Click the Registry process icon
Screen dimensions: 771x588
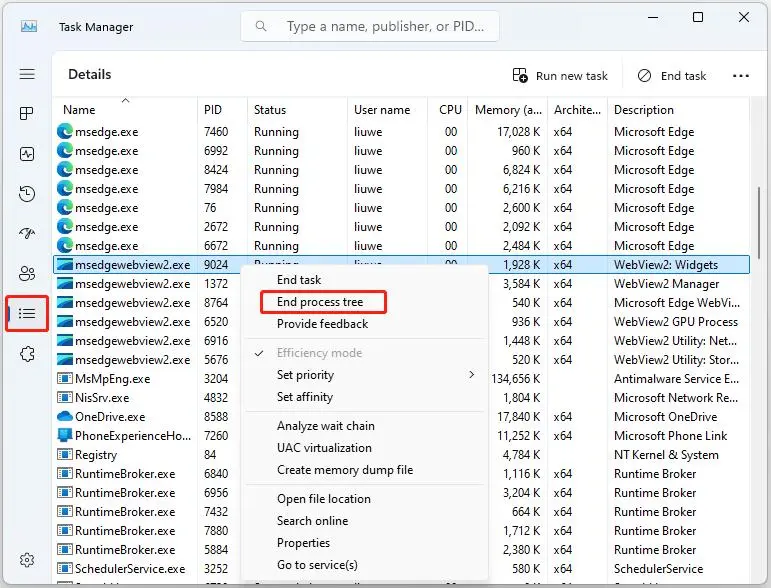click(64, 455)
